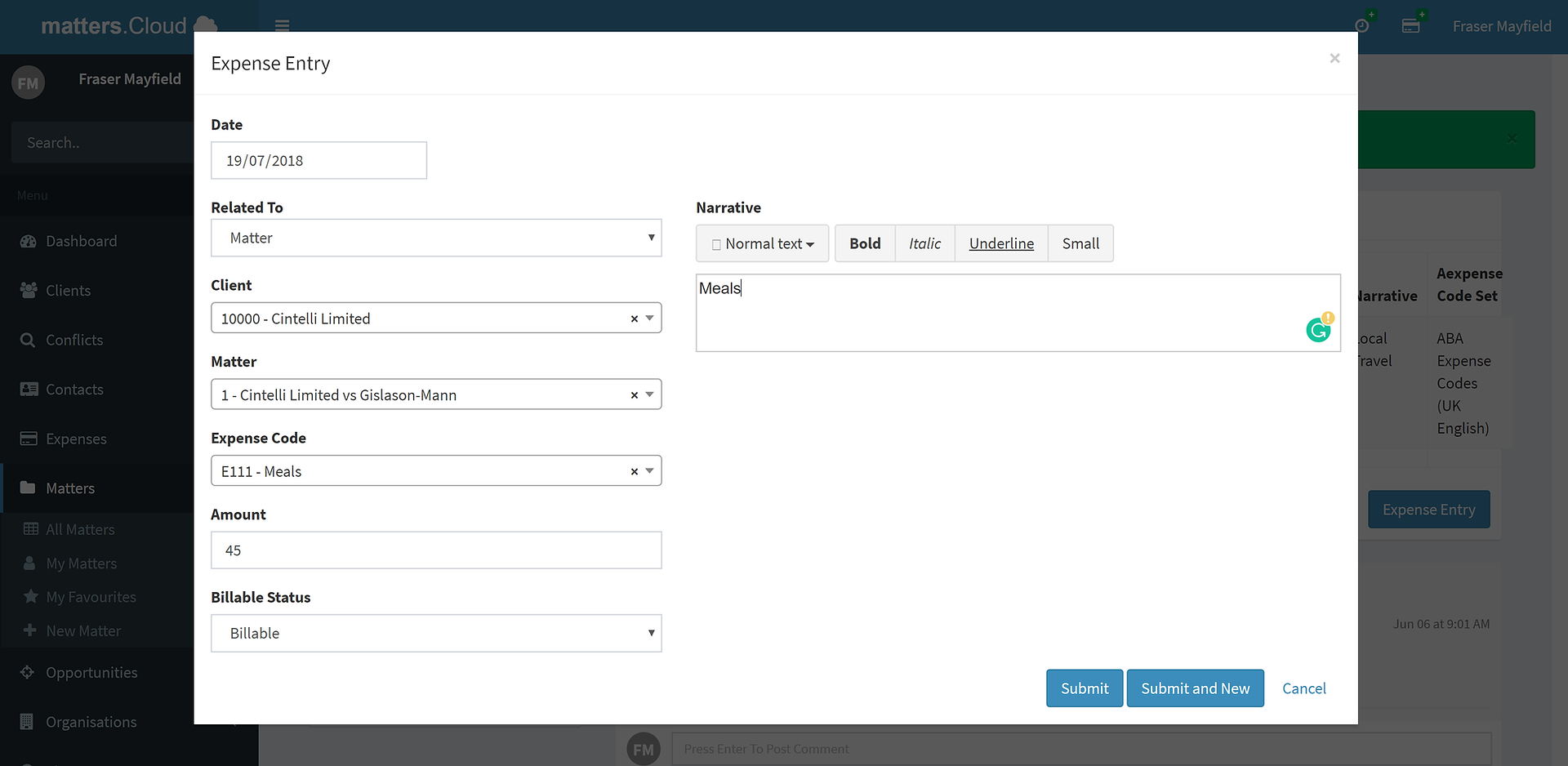Close the Expense Entry dialog
1568x766 pixels.
point(1334,58)
